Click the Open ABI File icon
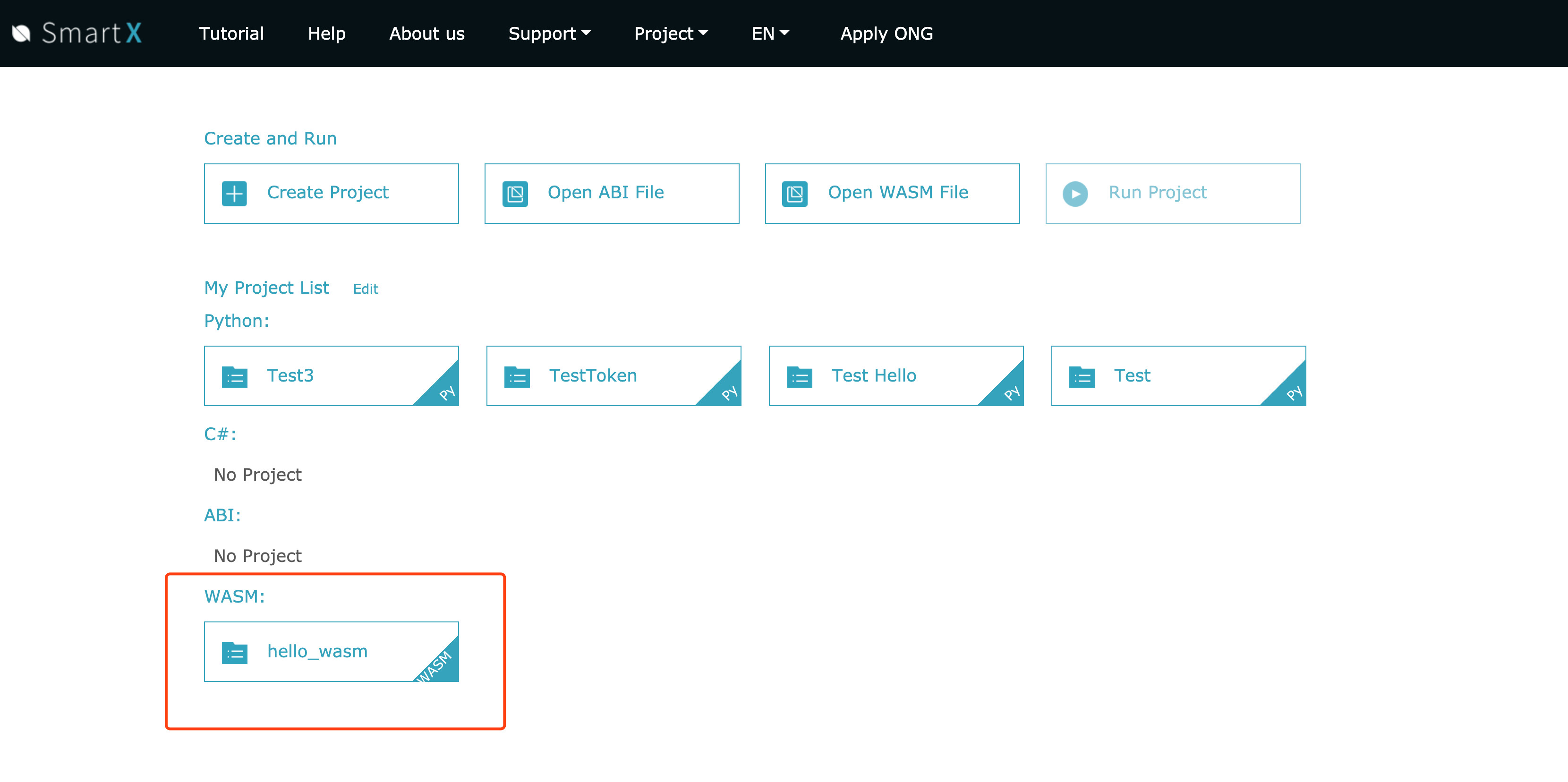The image size is (1568, 782). coord(515,194)
